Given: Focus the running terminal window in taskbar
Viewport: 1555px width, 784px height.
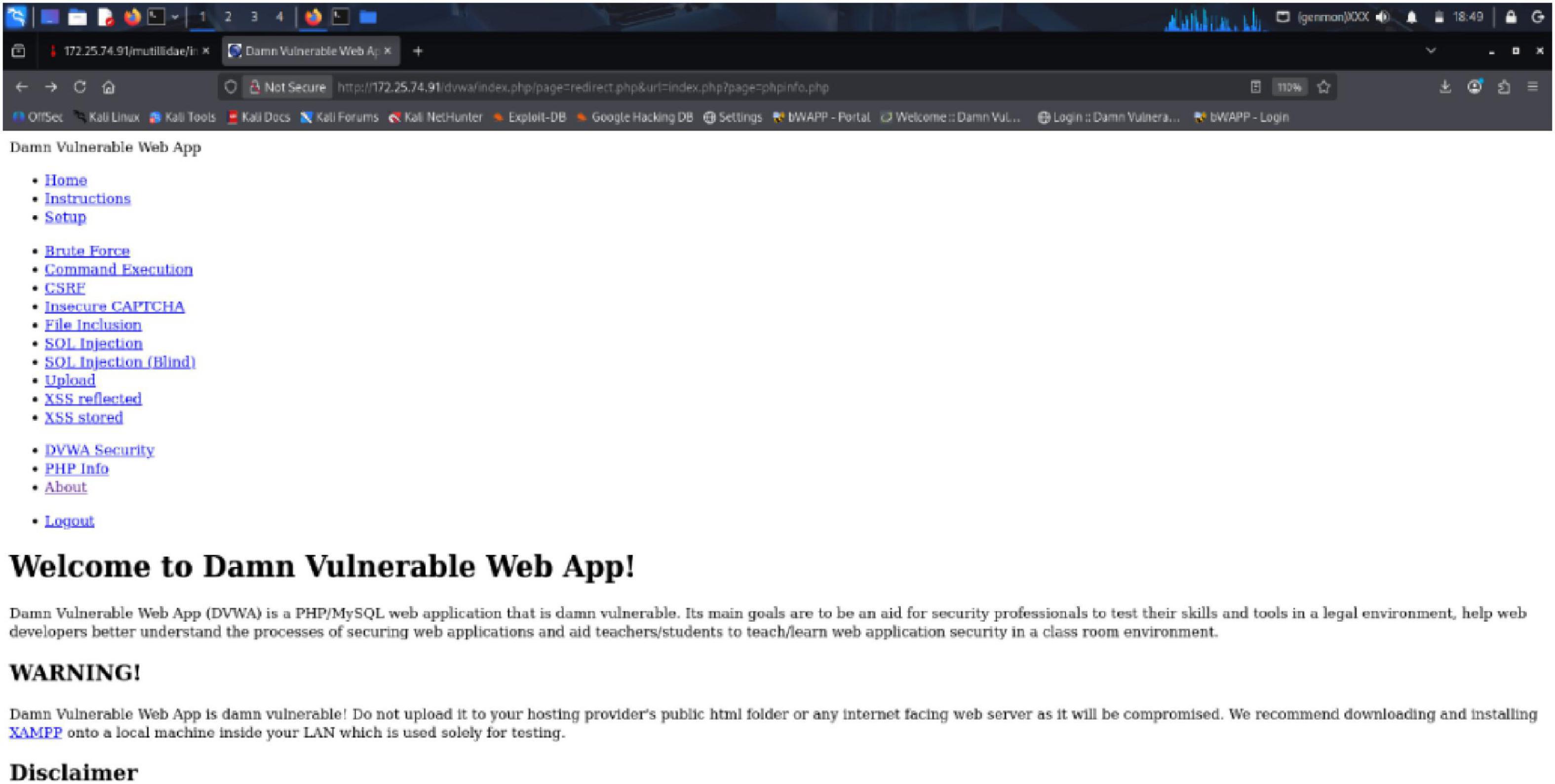Looking at the screenshot, I should tap(341, 17).
